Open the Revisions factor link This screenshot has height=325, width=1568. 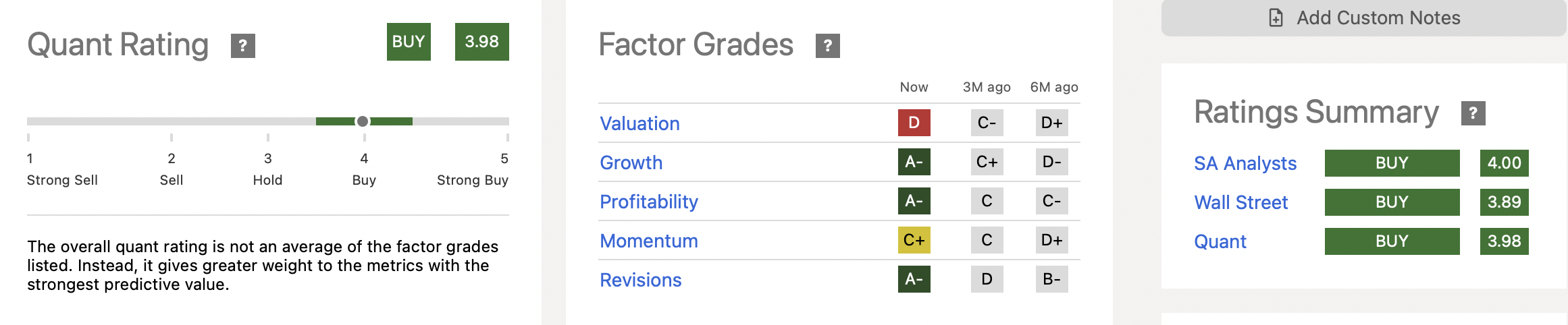tap(640, 280)
